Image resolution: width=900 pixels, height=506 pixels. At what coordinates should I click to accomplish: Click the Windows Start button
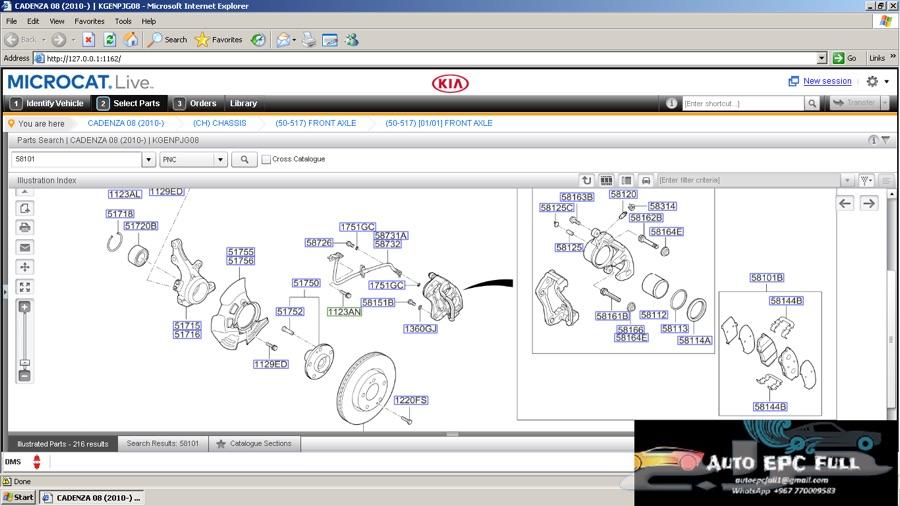[x=18, y=497]
